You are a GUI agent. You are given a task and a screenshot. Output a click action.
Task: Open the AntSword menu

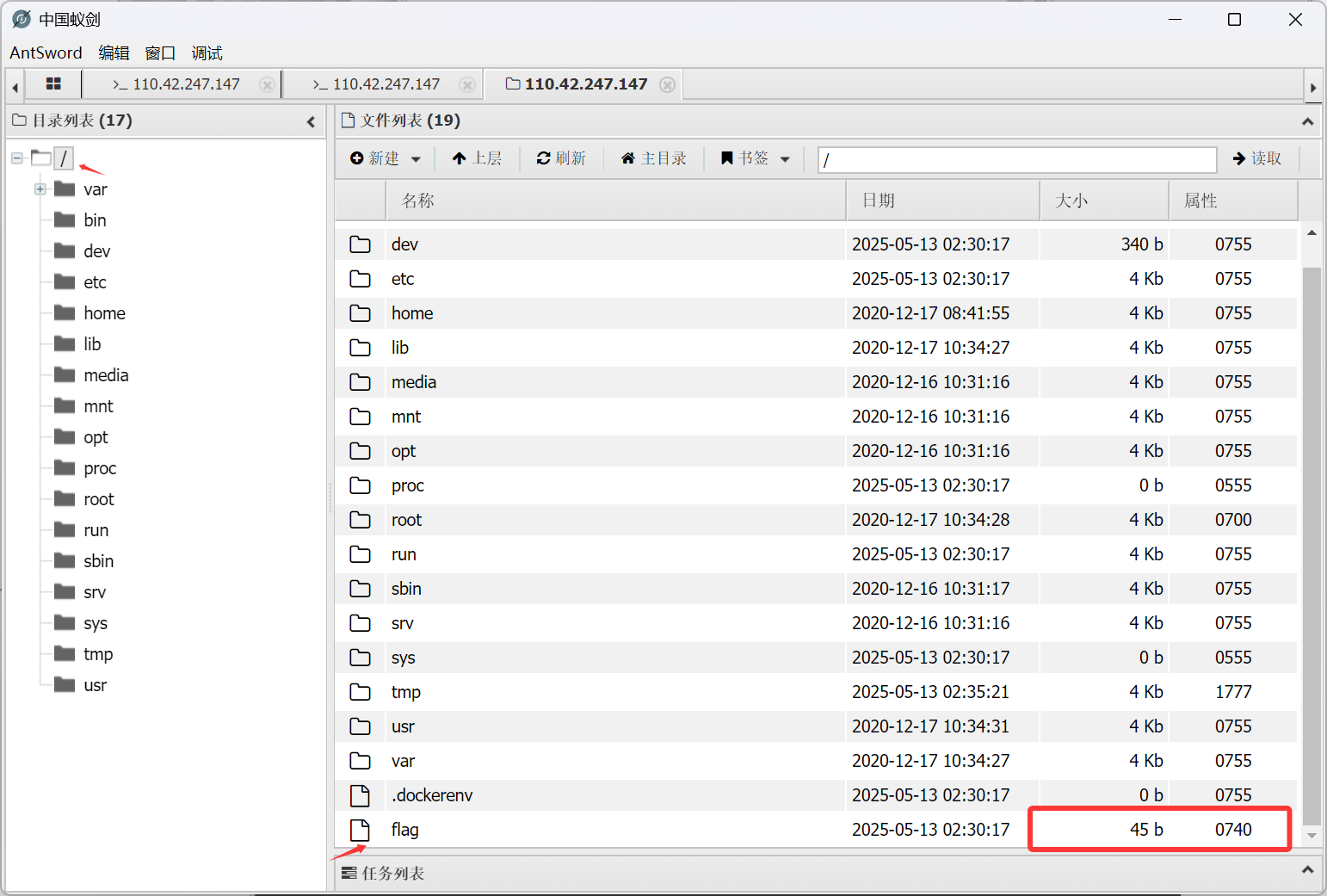pos(46,53)
